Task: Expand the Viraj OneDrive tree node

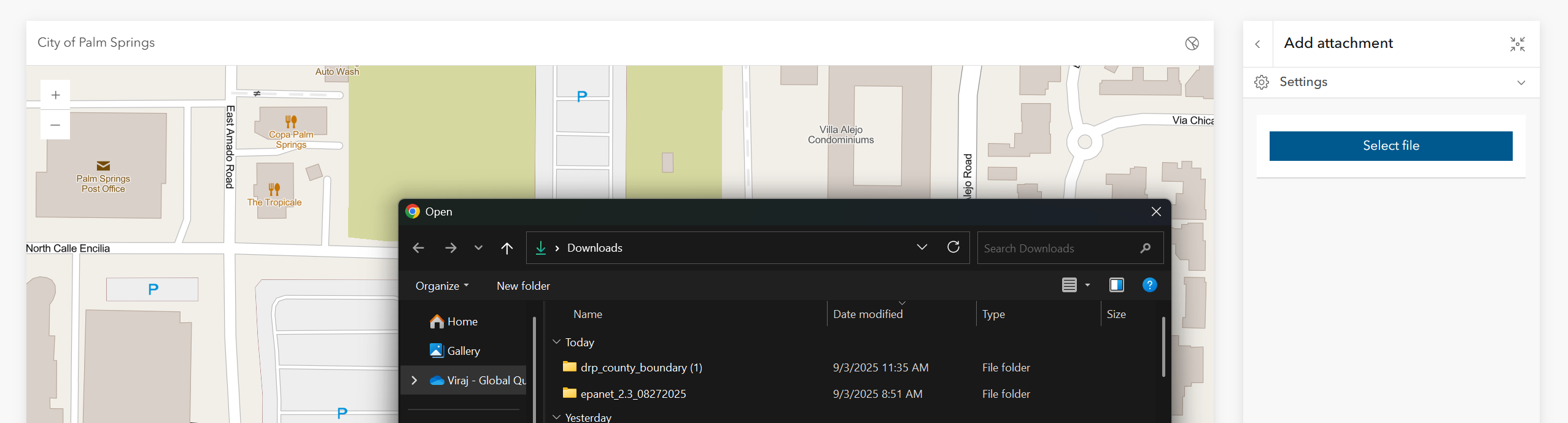Action: point(414,381)
